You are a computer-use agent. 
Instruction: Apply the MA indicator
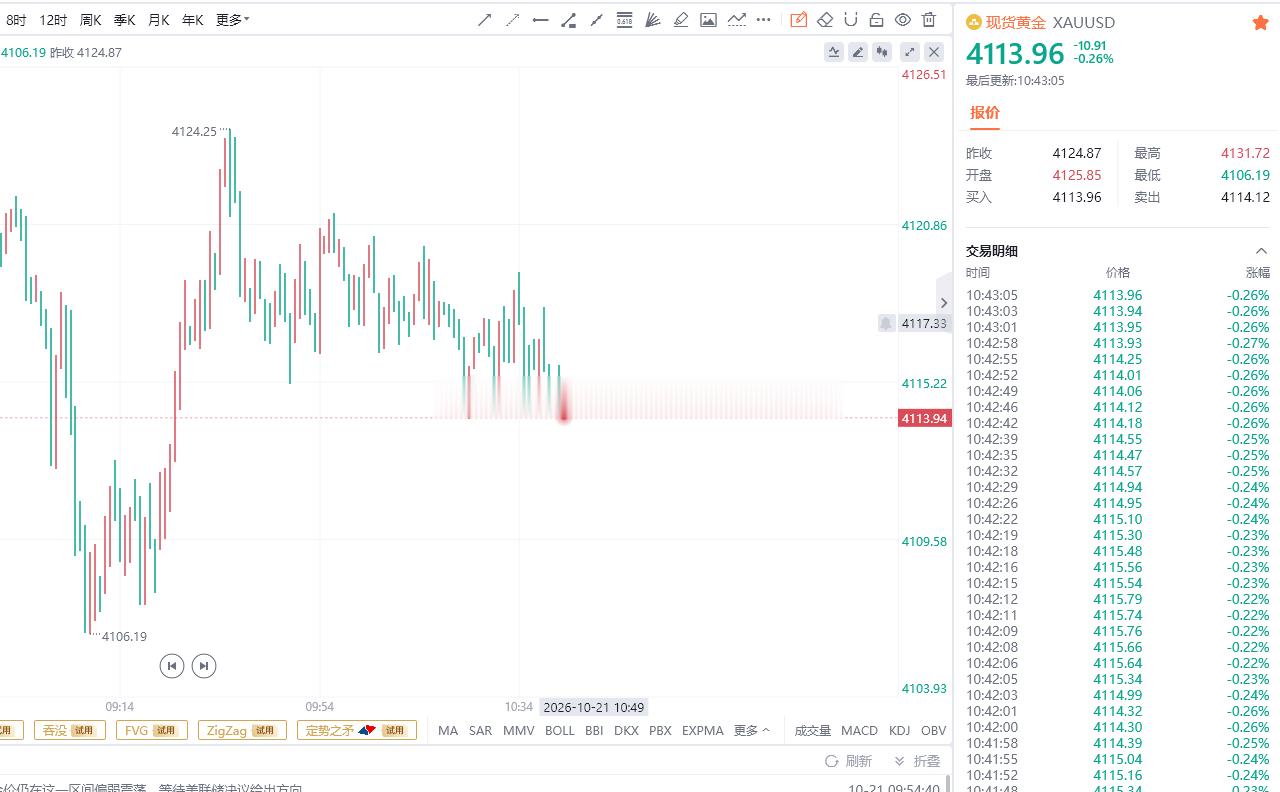448,731
